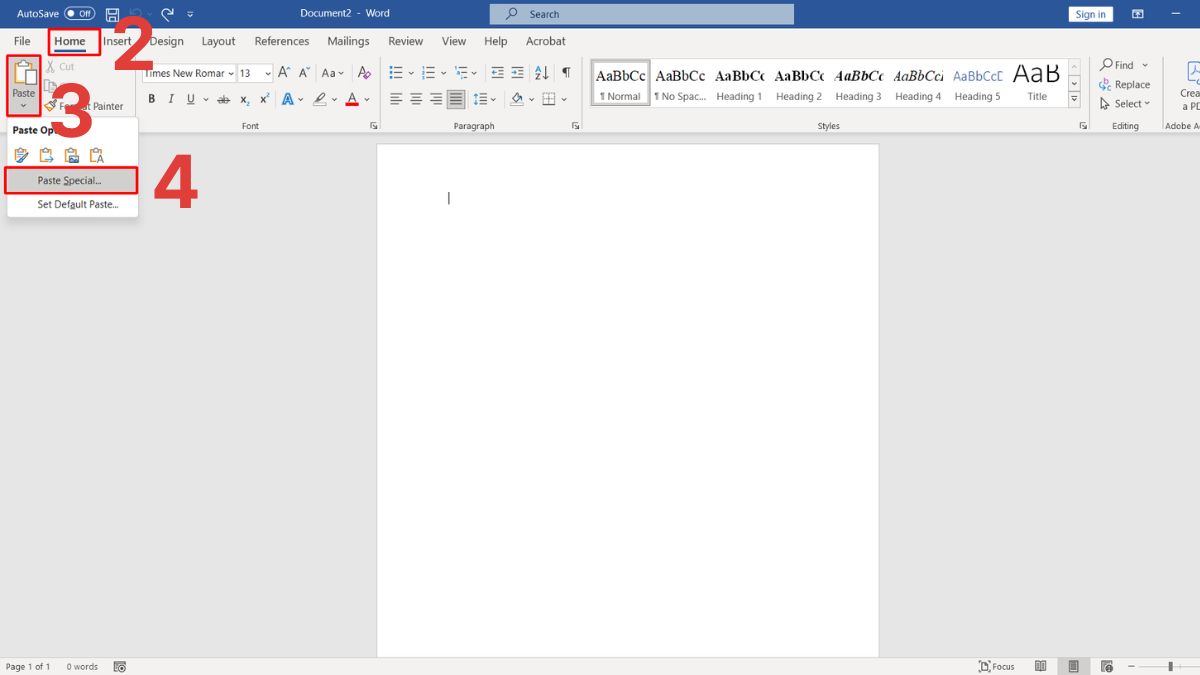
Task: Click inside the Search box
Action: point(640,13)
